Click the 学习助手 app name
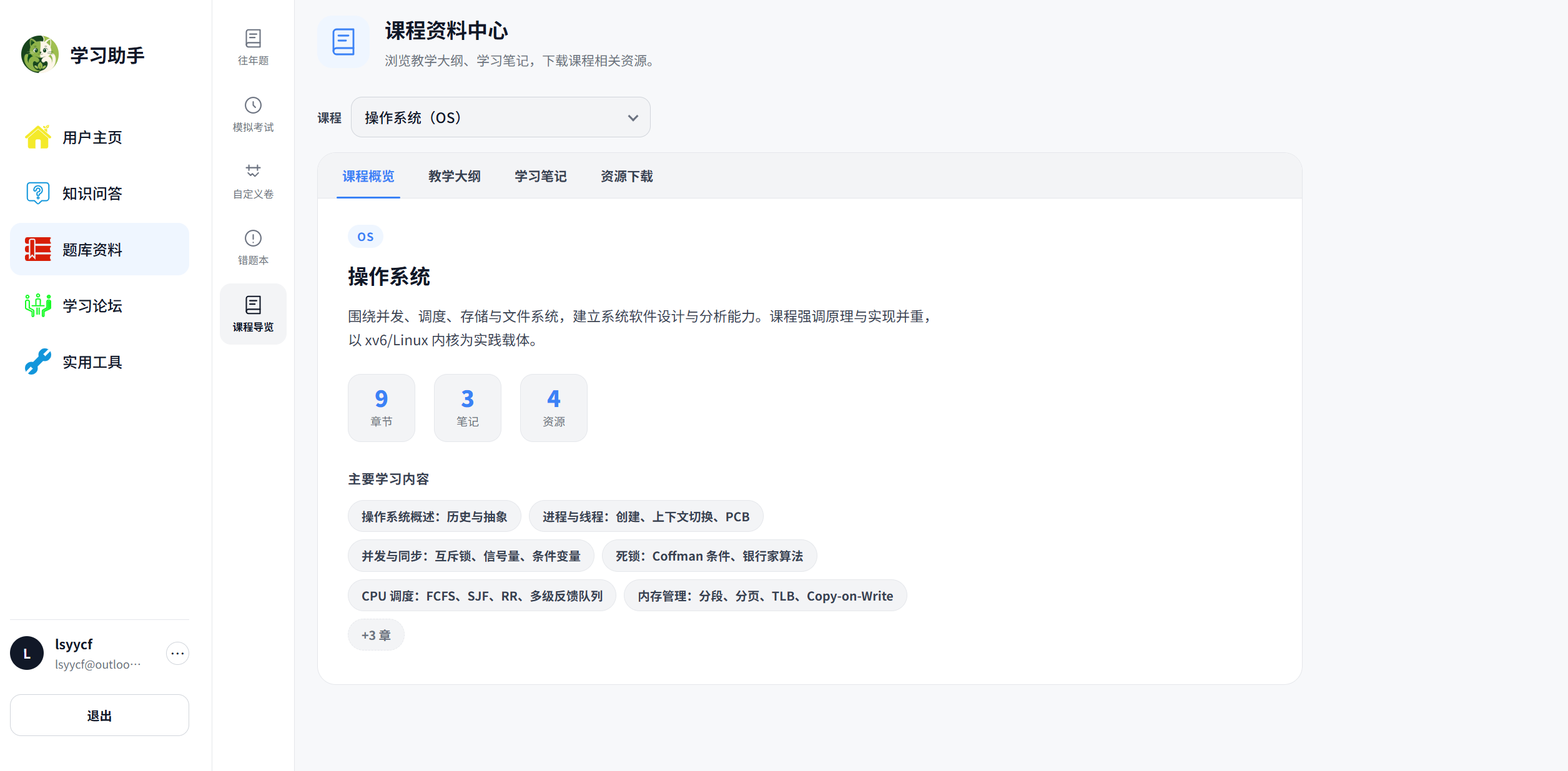This screenshot has height=771, width=1568. (x=107, y=56)
